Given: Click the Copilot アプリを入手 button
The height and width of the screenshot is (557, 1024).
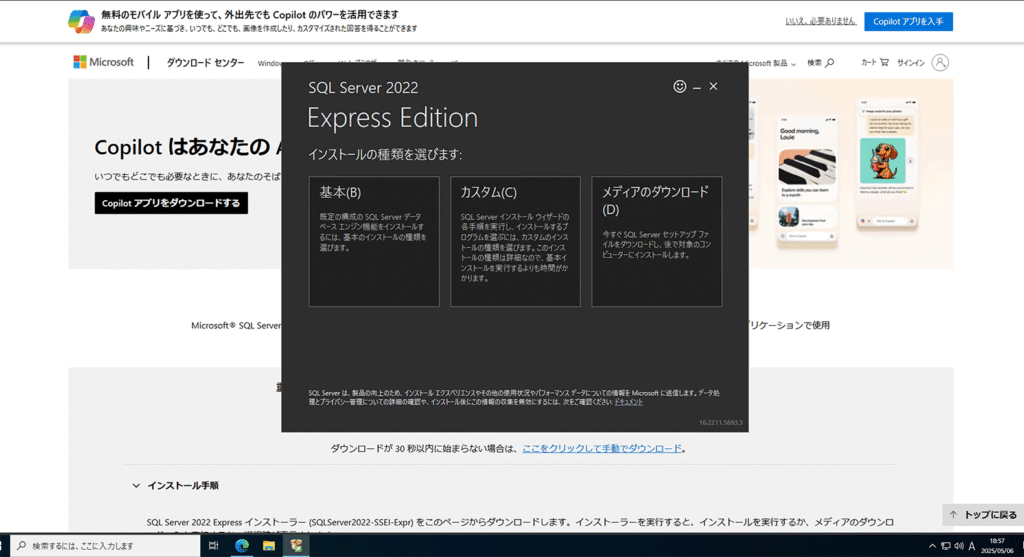Looking at the screenshot, I should point(908,22).
